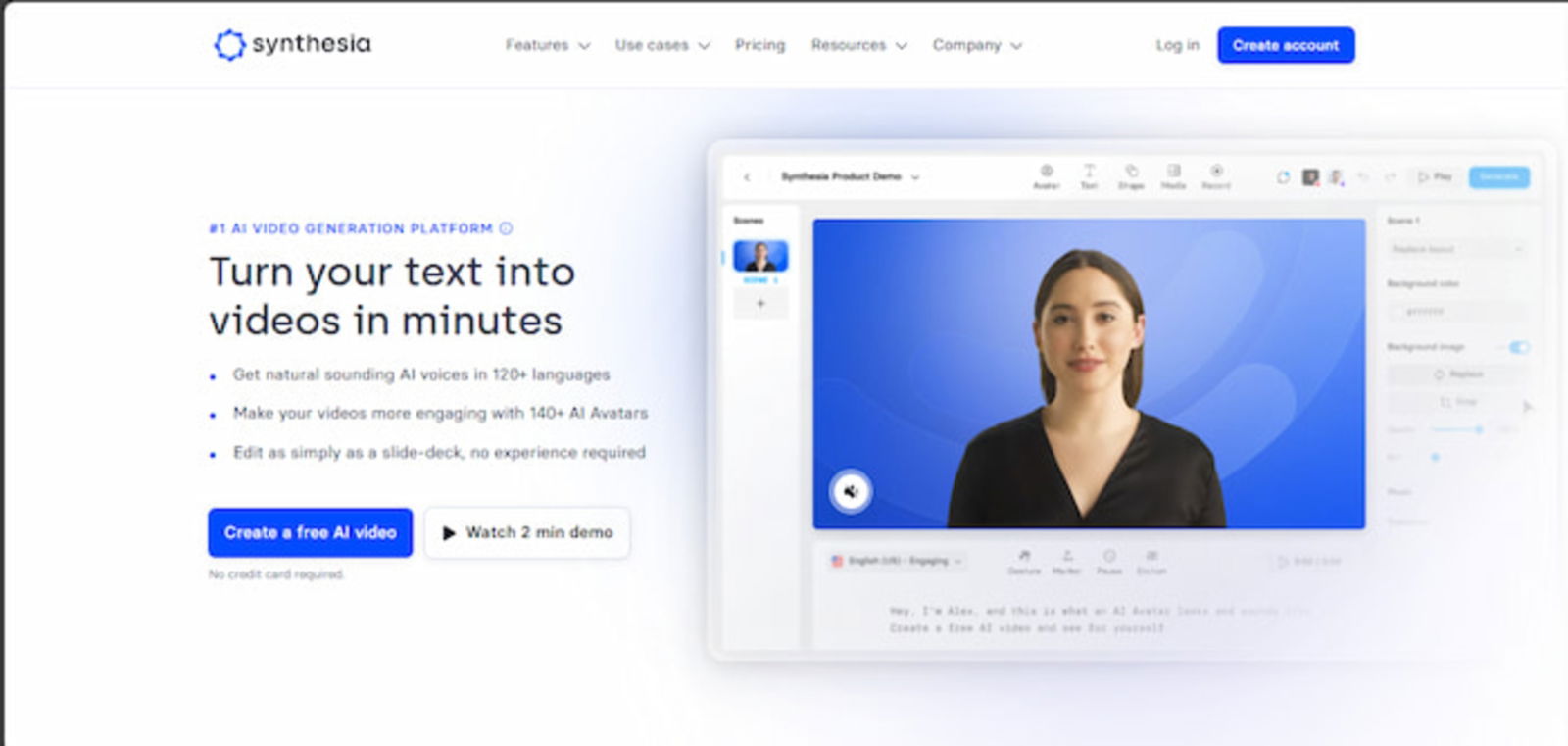
Task: Click the sync refresh icon in the editor
Action: 1283,177
